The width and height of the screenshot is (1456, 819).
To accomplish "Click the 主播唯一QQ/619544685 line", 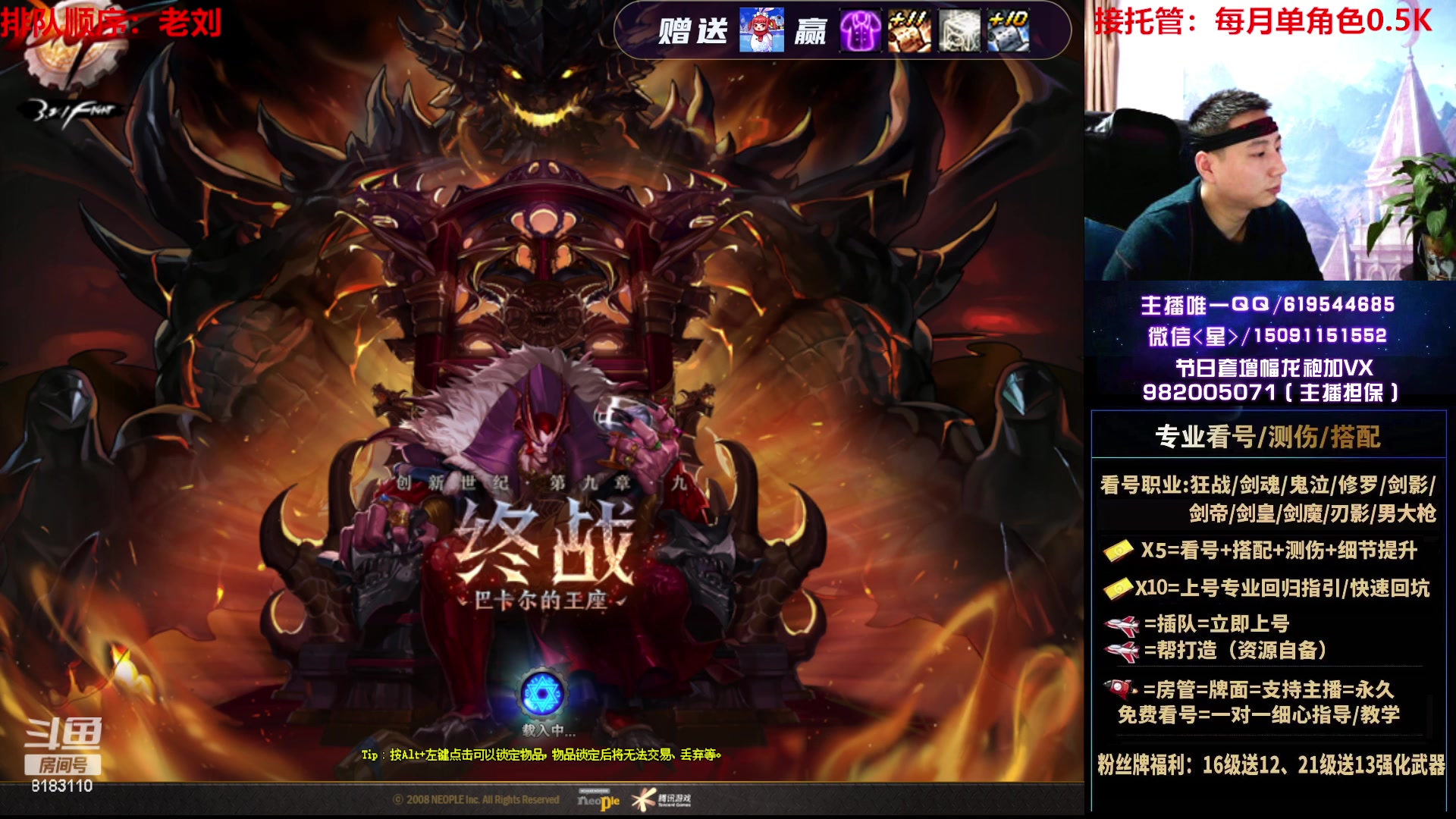I will coord(1267,305).
